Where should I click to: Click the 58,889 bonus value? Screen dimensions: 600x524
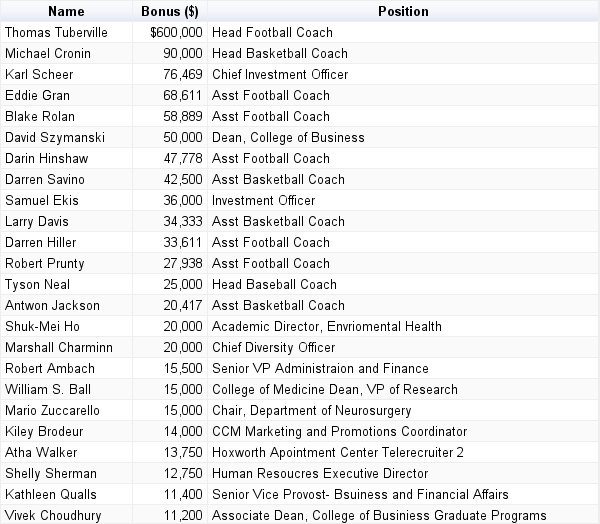click(184, 117)
